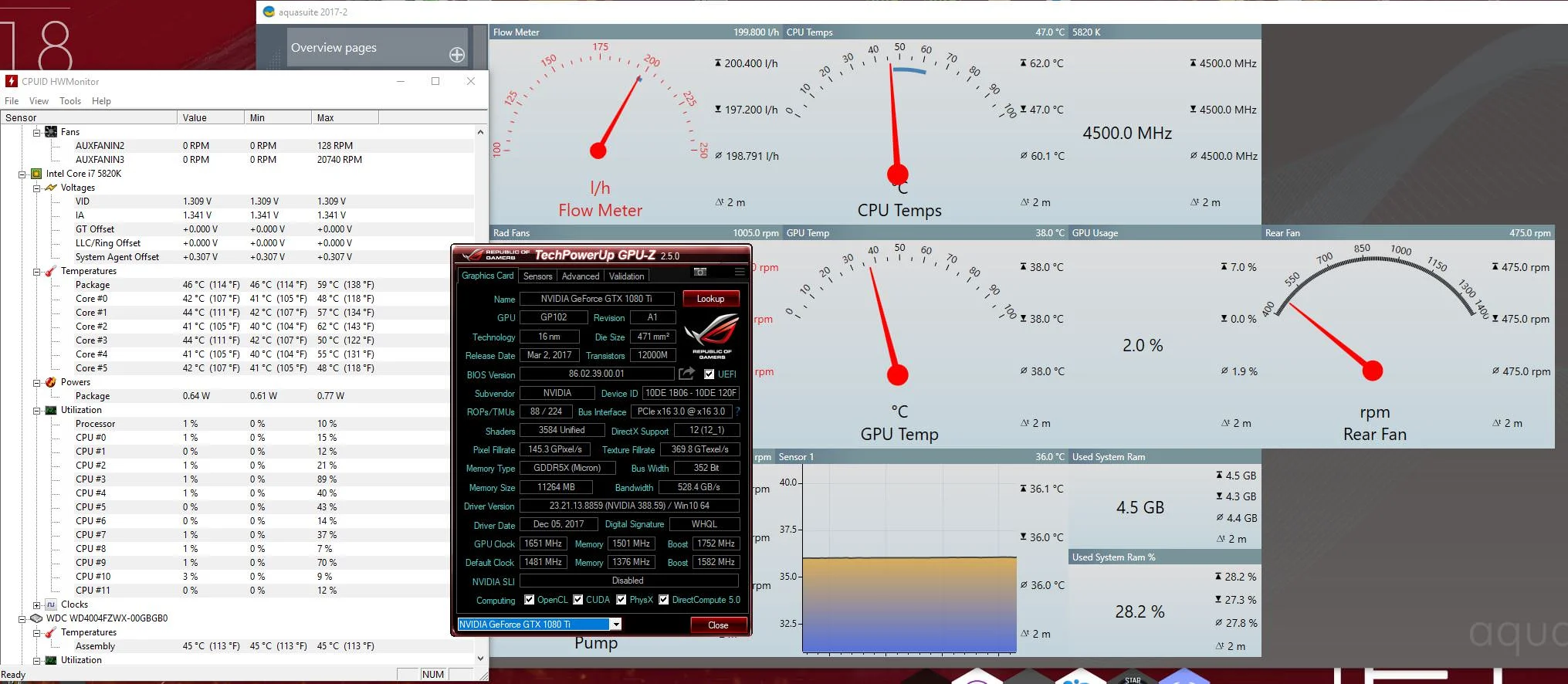Click the WDC hard drive icon

(x=36, y=618)
